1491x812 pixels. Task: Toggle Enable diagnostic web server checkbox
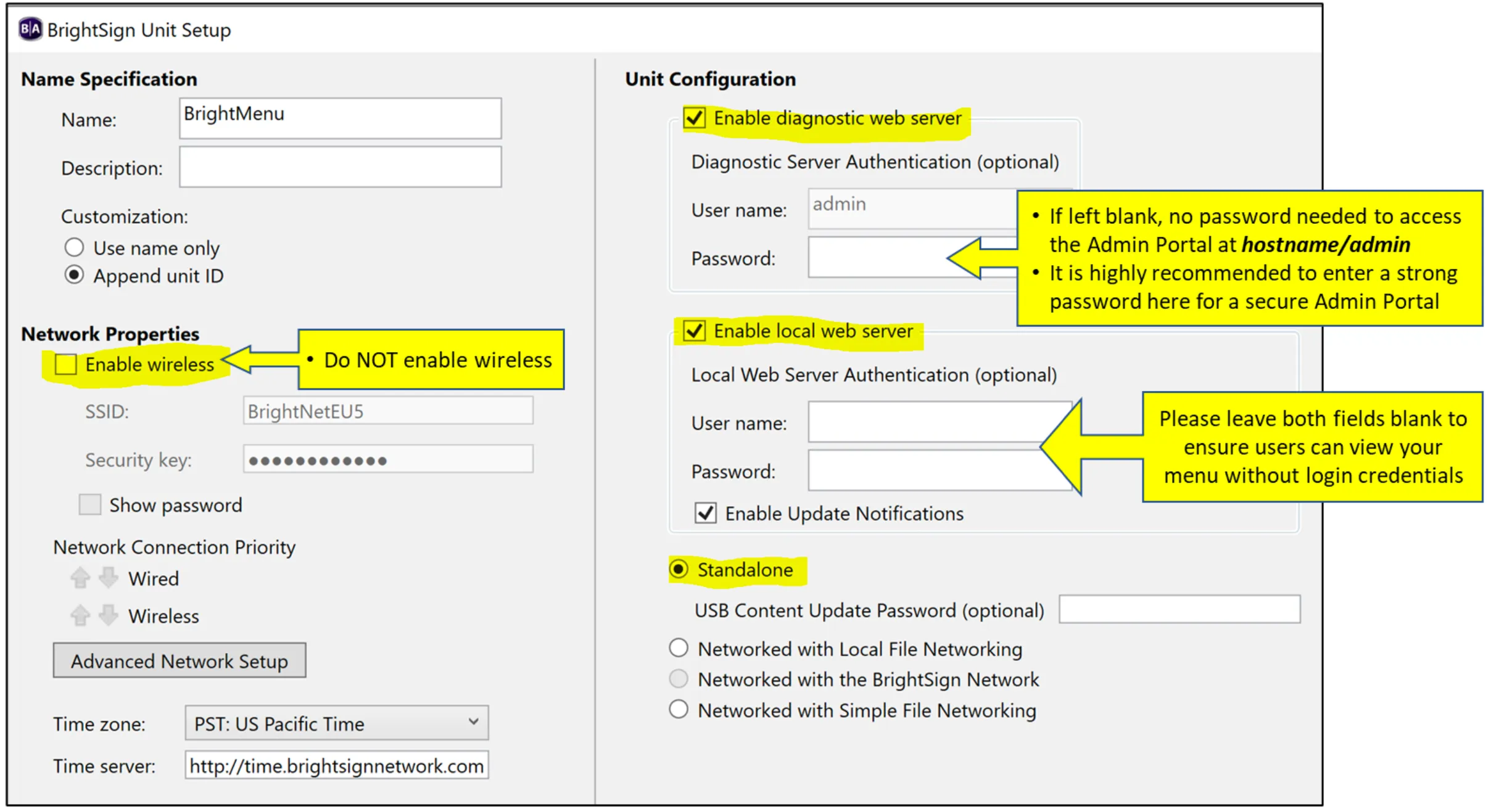tap(695, 117)
